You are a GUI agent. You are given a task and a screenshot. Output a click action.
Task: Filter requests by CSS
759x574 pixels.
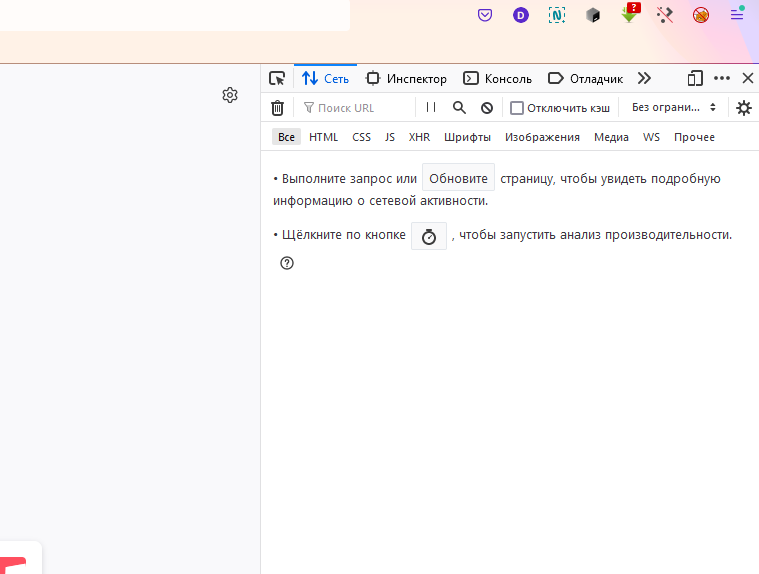(x=362, y=137)
